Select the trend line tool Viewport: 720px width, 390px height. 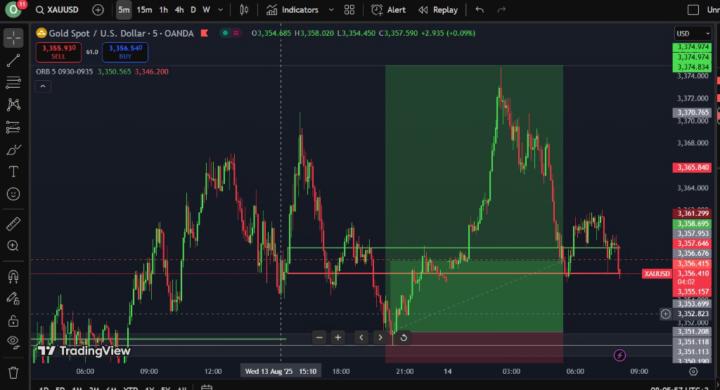click(13, 60)
